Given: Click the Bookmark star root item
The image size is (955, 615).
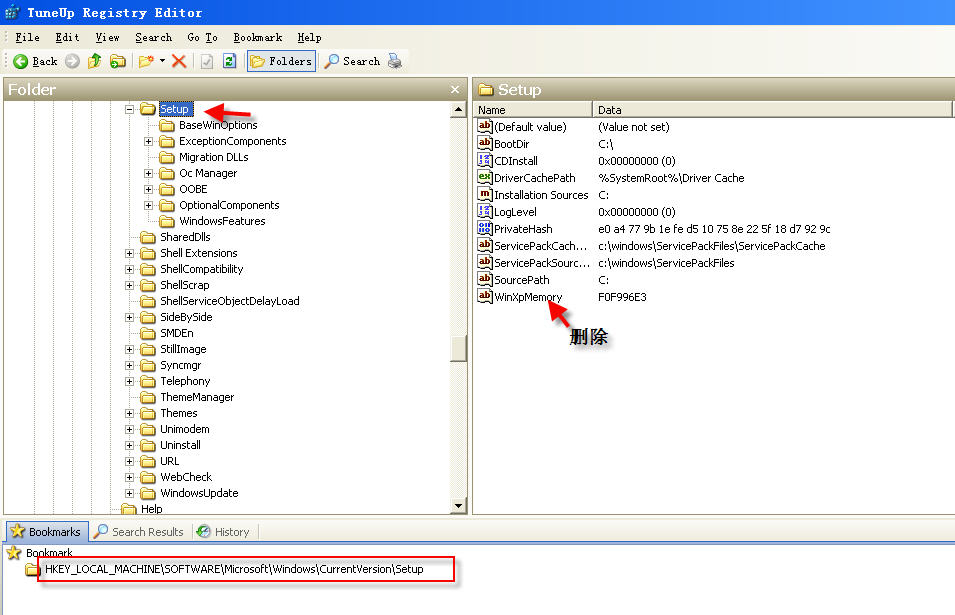Looking at the screenshot, I should coord(40,553).
